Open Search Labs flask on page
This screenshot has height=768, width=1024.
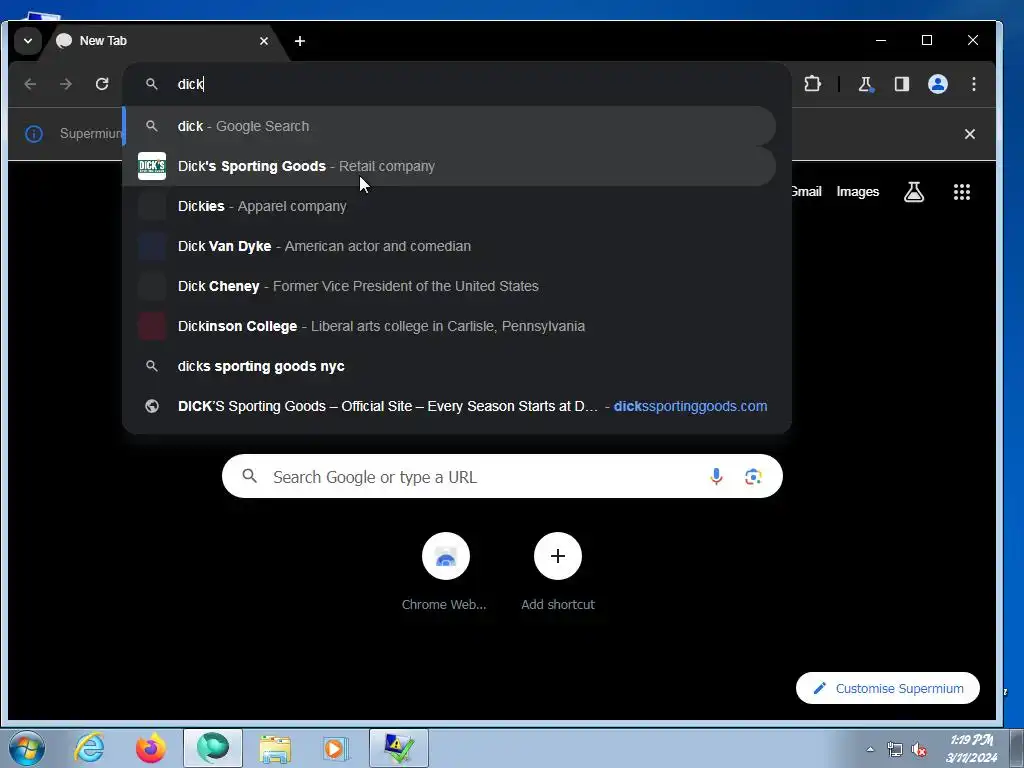click(x=914, y=191)
